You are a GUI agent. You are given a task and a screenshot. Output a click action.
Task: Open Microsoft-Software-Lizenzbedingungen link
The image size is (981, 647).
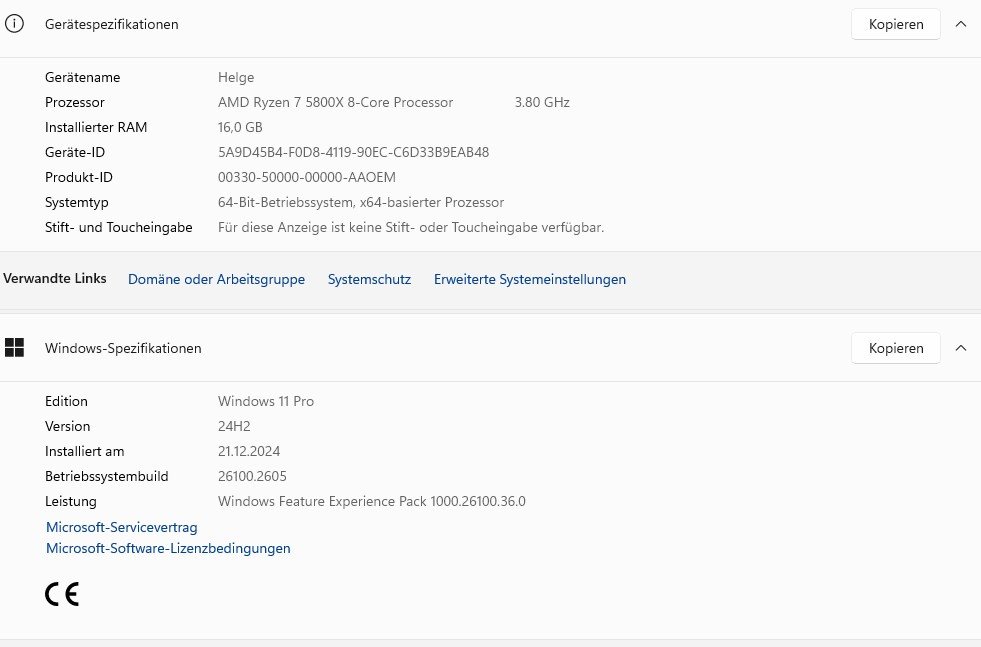tap(168, 548)
